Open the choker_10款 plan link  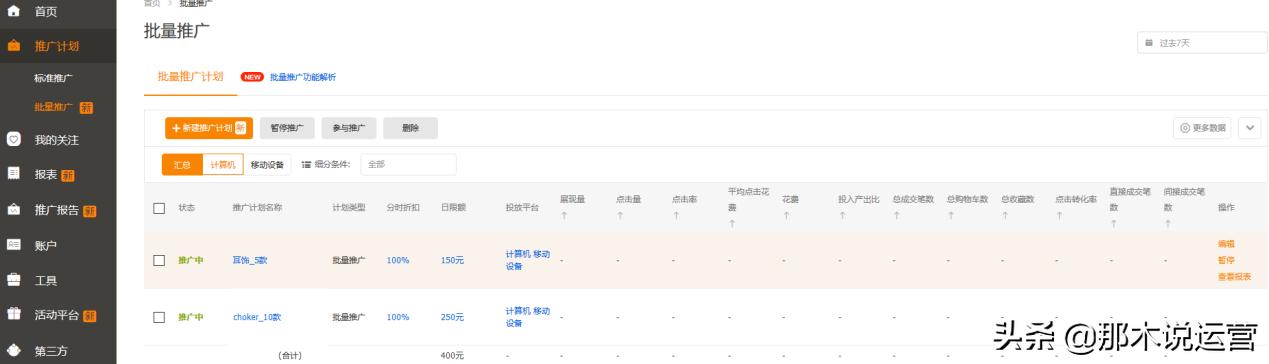(257, 317)
